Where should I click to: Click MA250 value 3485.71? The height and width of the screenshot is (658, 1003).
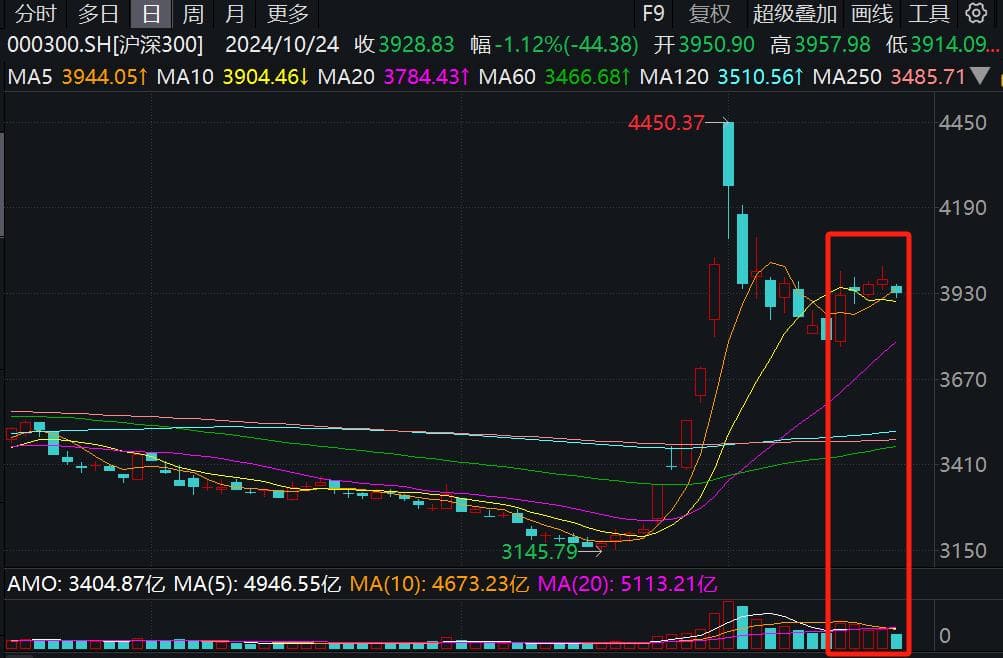928,77
